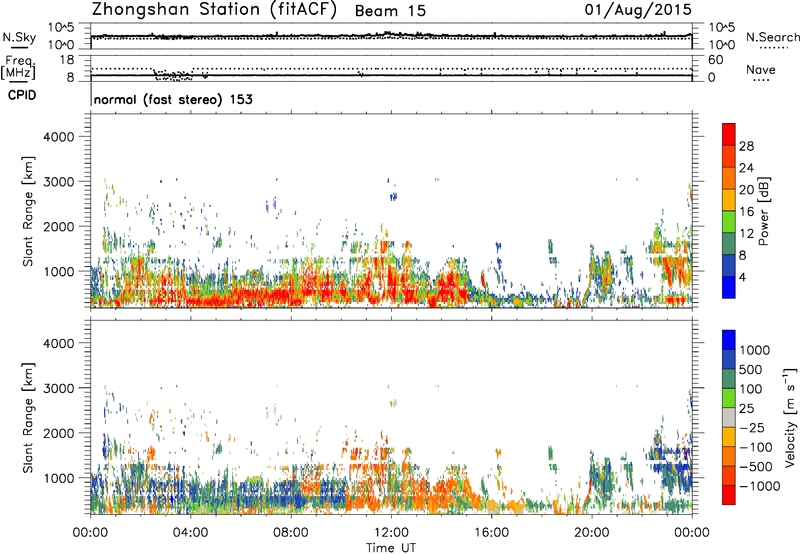
Task: Pick the red bottom segment of velocity colorbar
Action: pyautogui.click(x=729, y=495)
